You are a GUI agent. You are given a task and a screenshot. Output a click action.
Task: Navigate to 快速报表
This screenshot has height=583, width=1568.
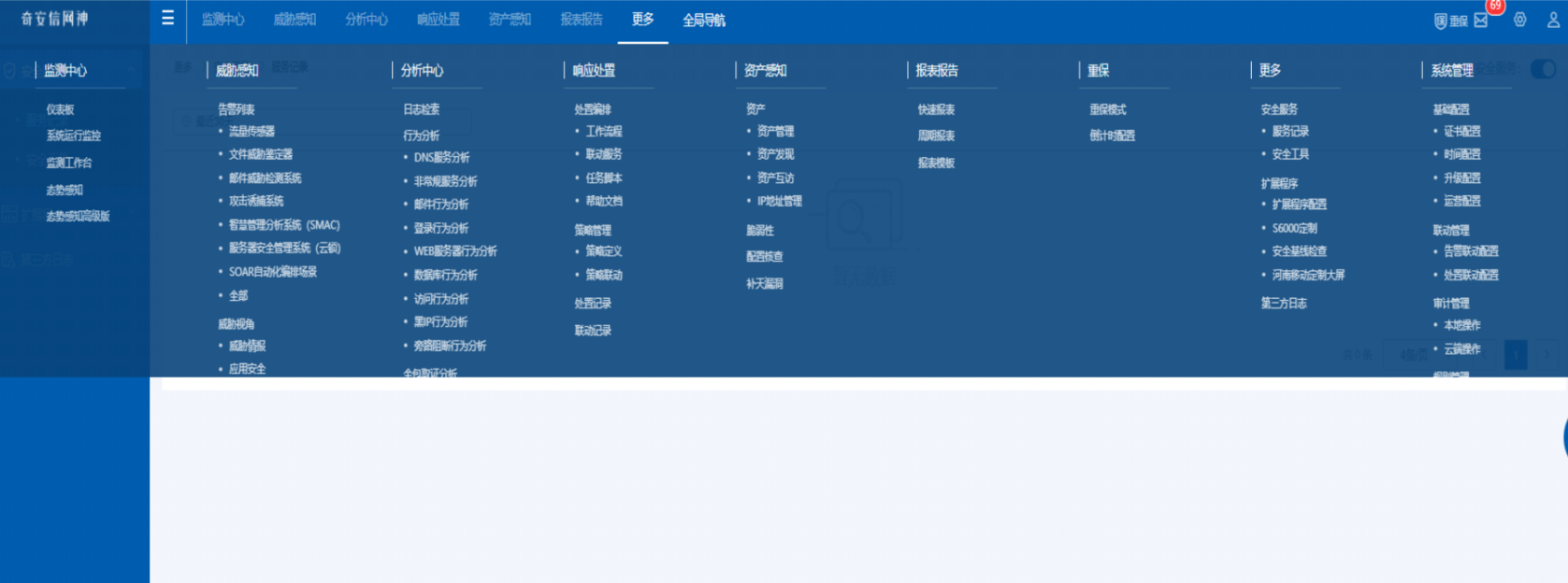point(936,109)
